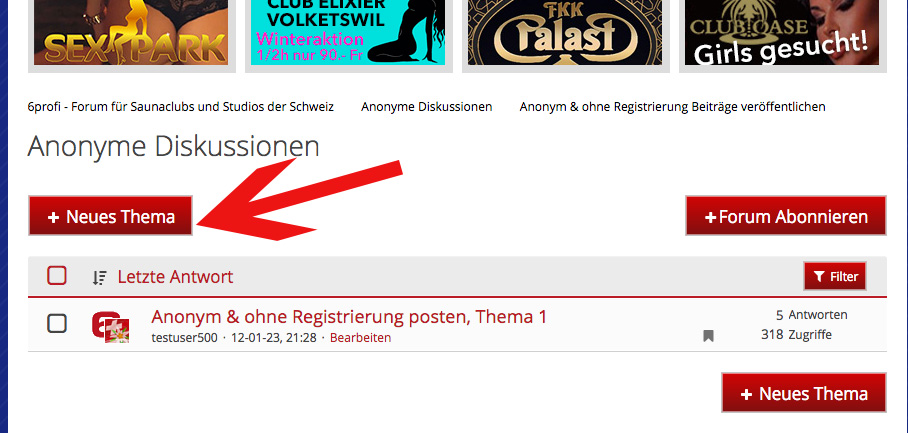Open the Filter dropdown
Image resolution: width=908 pixels, height=433 pixels.
[835, 276]
